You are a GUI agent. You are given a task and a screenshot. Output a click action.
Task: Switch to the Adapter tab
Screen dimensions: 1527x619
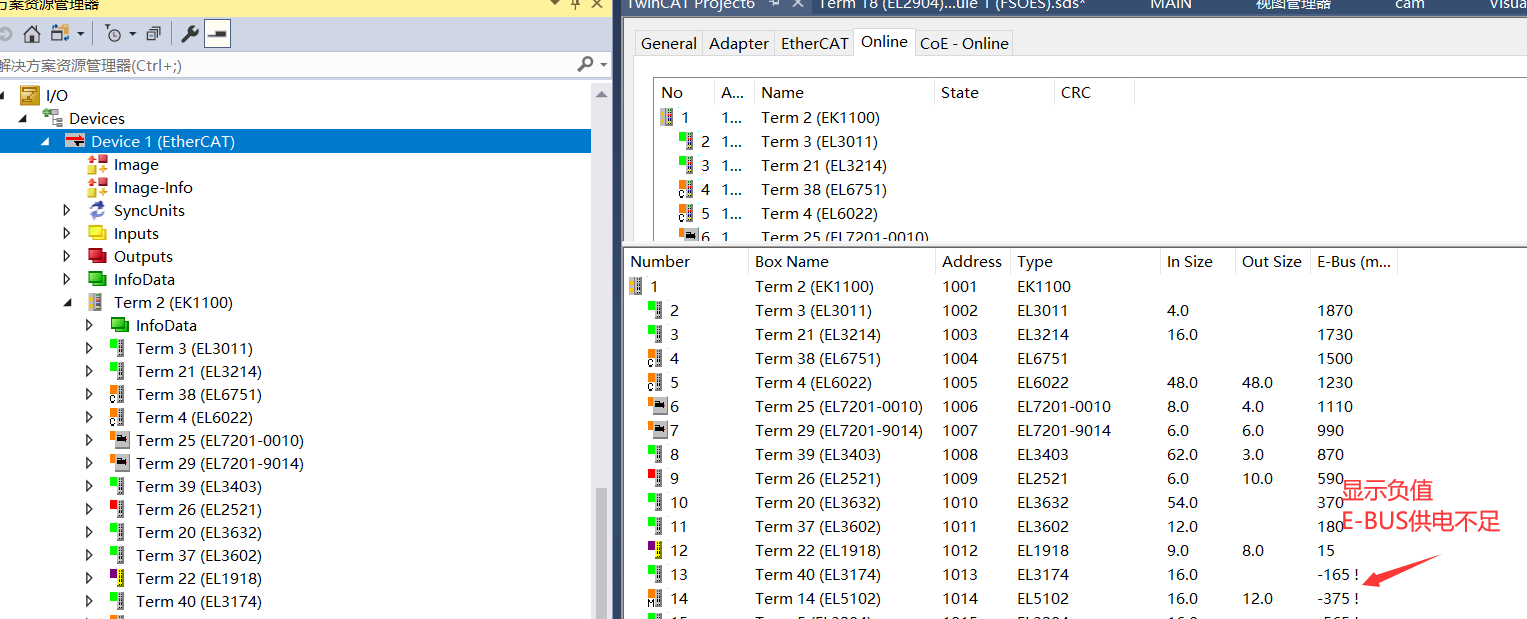coord(739,43)
